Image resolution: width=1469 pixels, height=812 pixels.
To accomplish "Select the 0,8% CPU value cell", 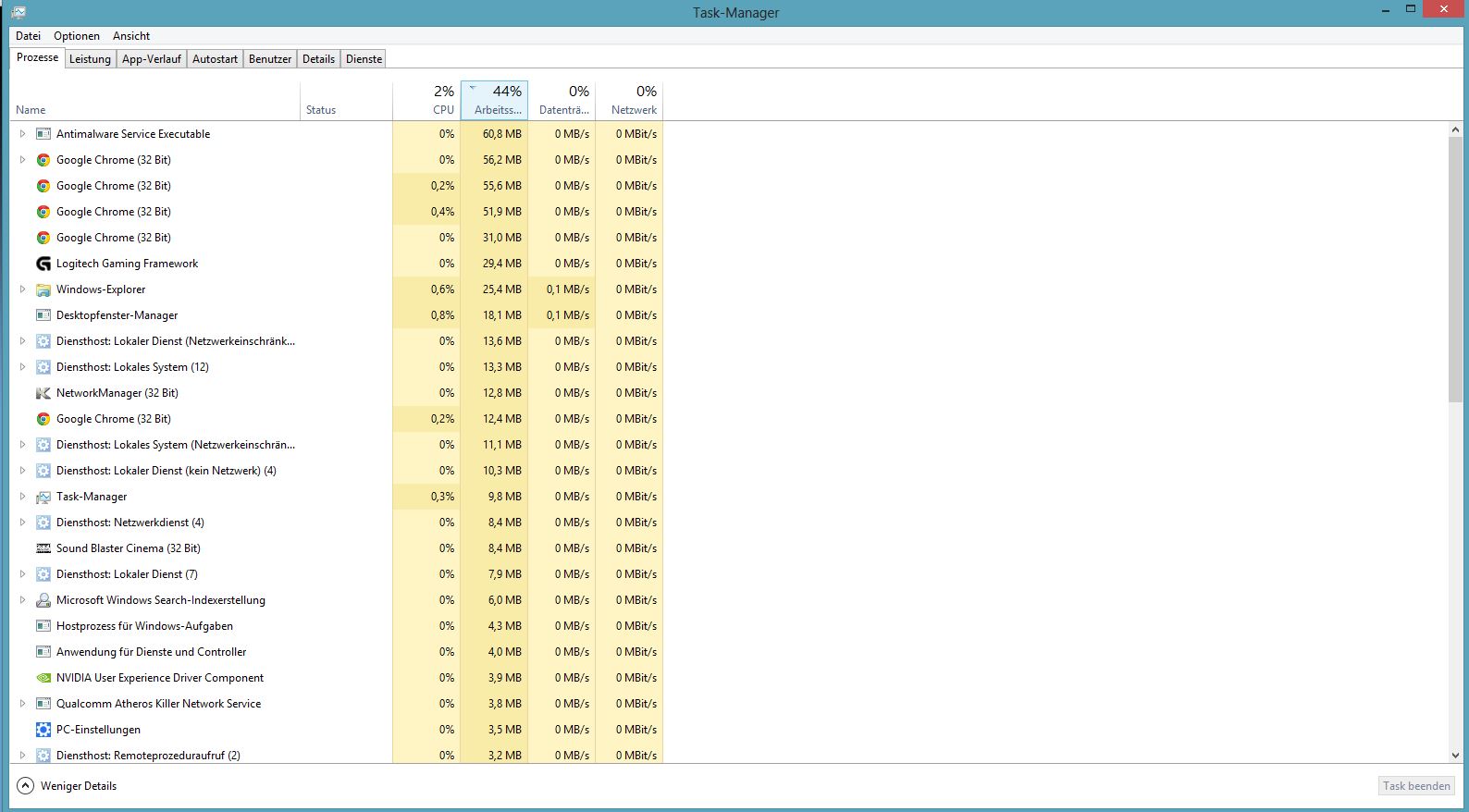I will 426,315.
